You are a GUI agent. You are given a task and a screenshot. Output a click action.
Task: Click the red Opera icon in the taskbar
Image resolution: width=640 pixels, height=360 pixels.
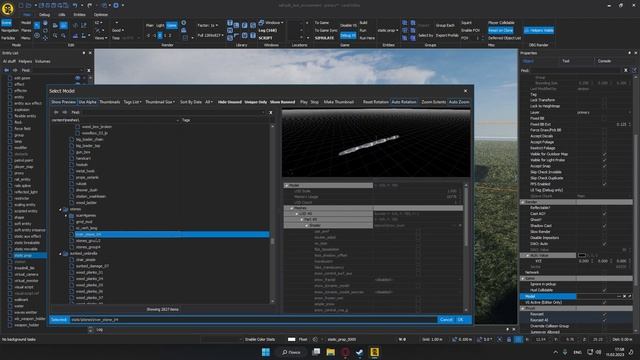tap(345, 352)
